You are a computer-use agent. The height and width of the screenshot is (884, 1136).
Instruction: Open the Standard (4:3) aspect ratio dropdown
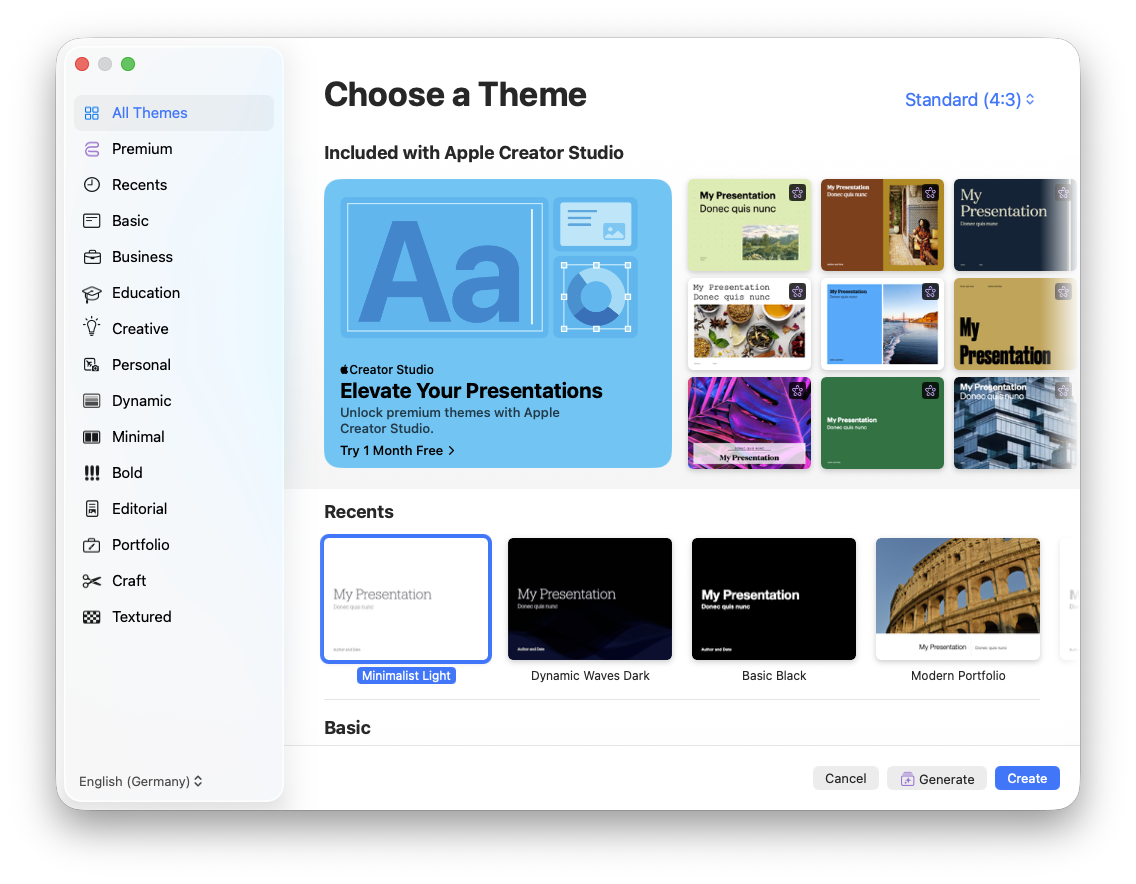pyautogui.click(x=969, y=100)
